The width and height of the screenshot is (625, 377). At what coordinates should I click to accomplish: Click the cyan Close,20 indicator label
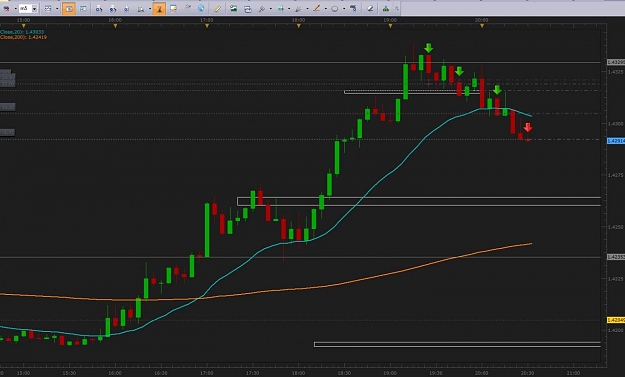coord(22,32)
